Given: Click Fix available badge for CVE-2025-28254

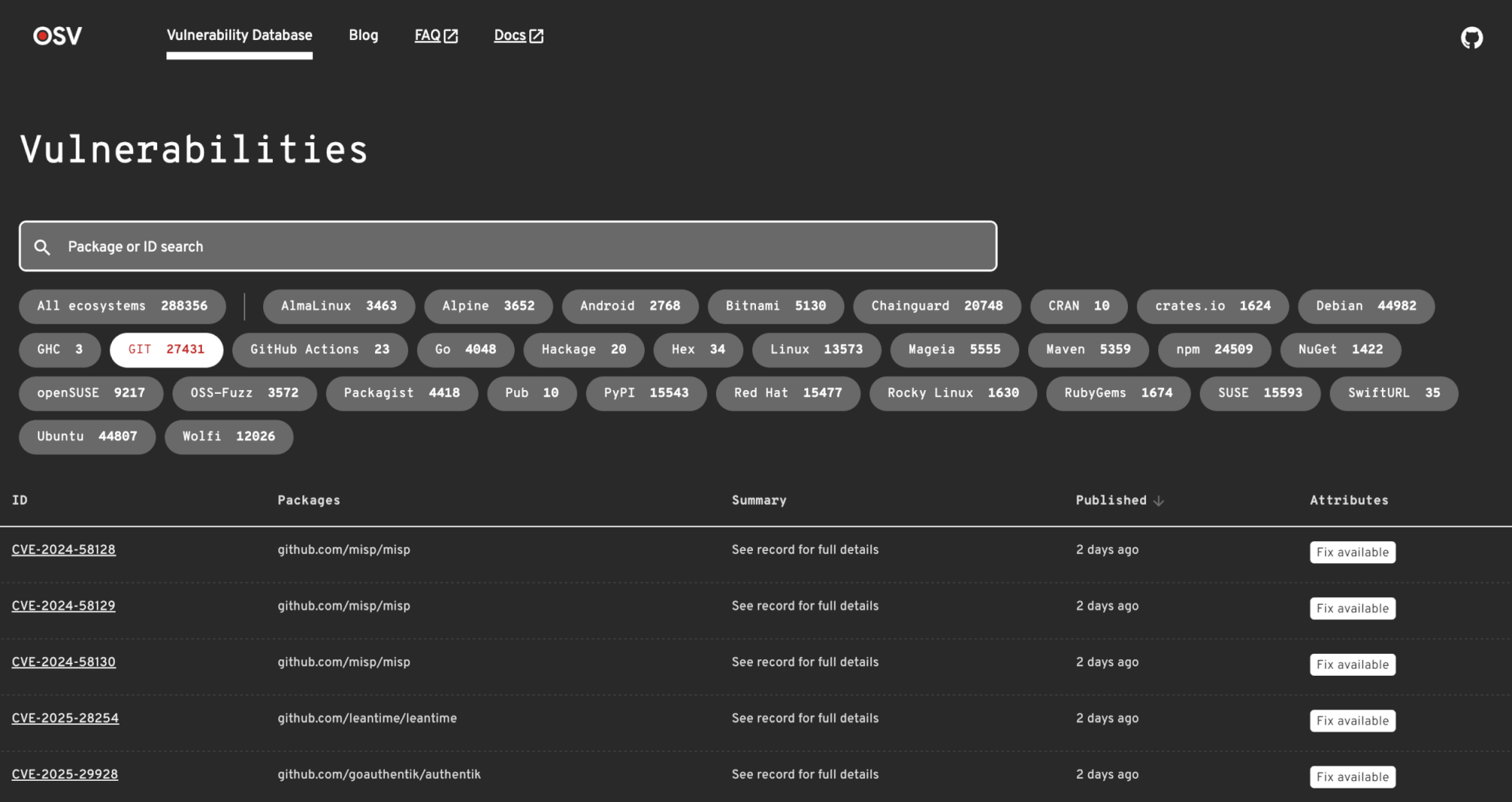Looking at the screenshot, I should (1352, 721).
